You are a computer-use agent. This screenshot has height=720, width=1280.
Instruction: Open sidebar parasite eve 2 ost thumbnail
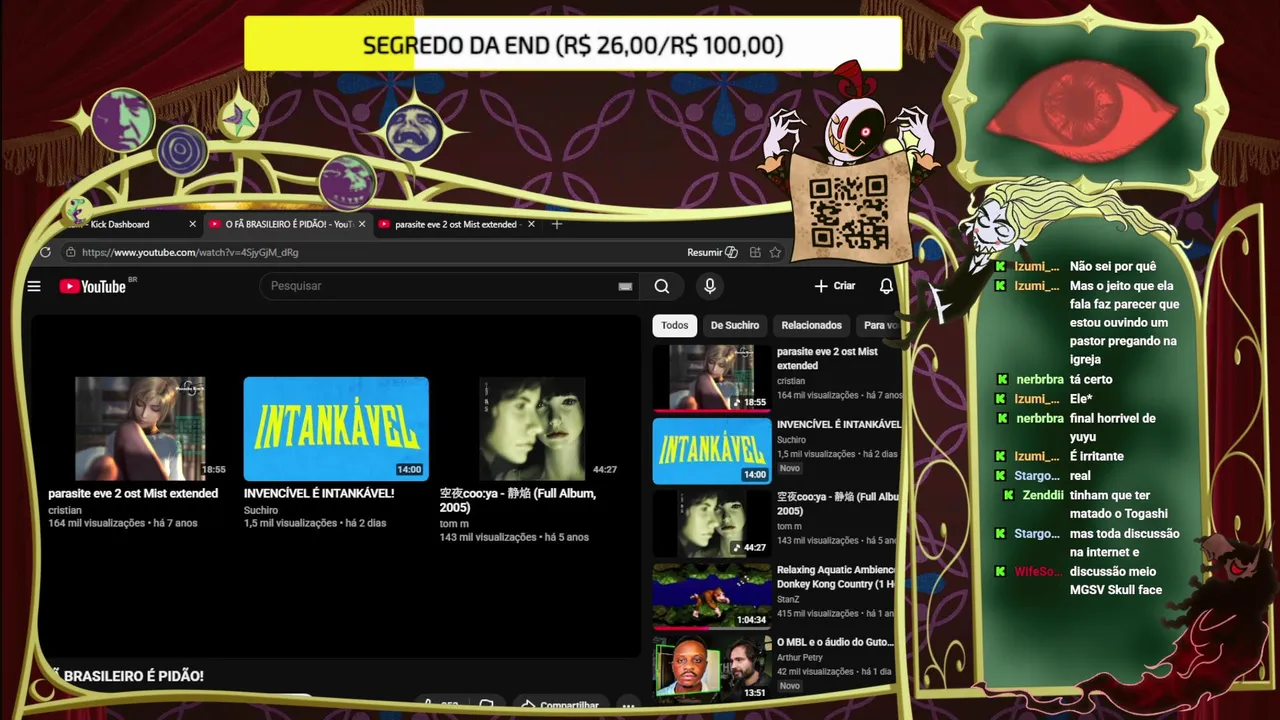(712, 378)
